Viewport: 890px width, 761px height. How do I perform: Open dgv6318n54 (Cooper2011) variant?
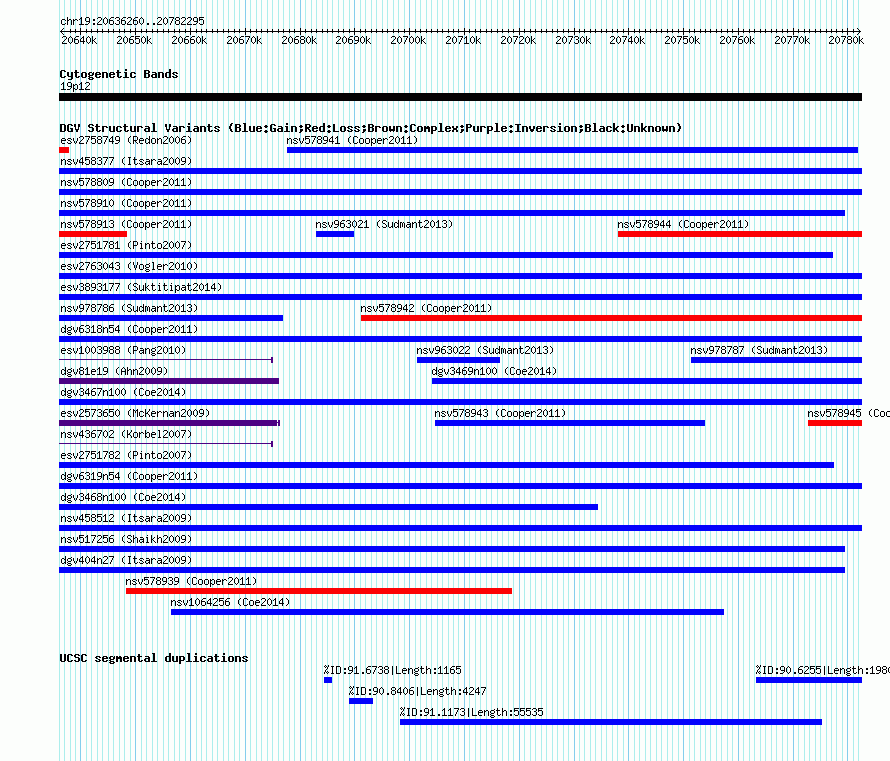click(460, 339)
